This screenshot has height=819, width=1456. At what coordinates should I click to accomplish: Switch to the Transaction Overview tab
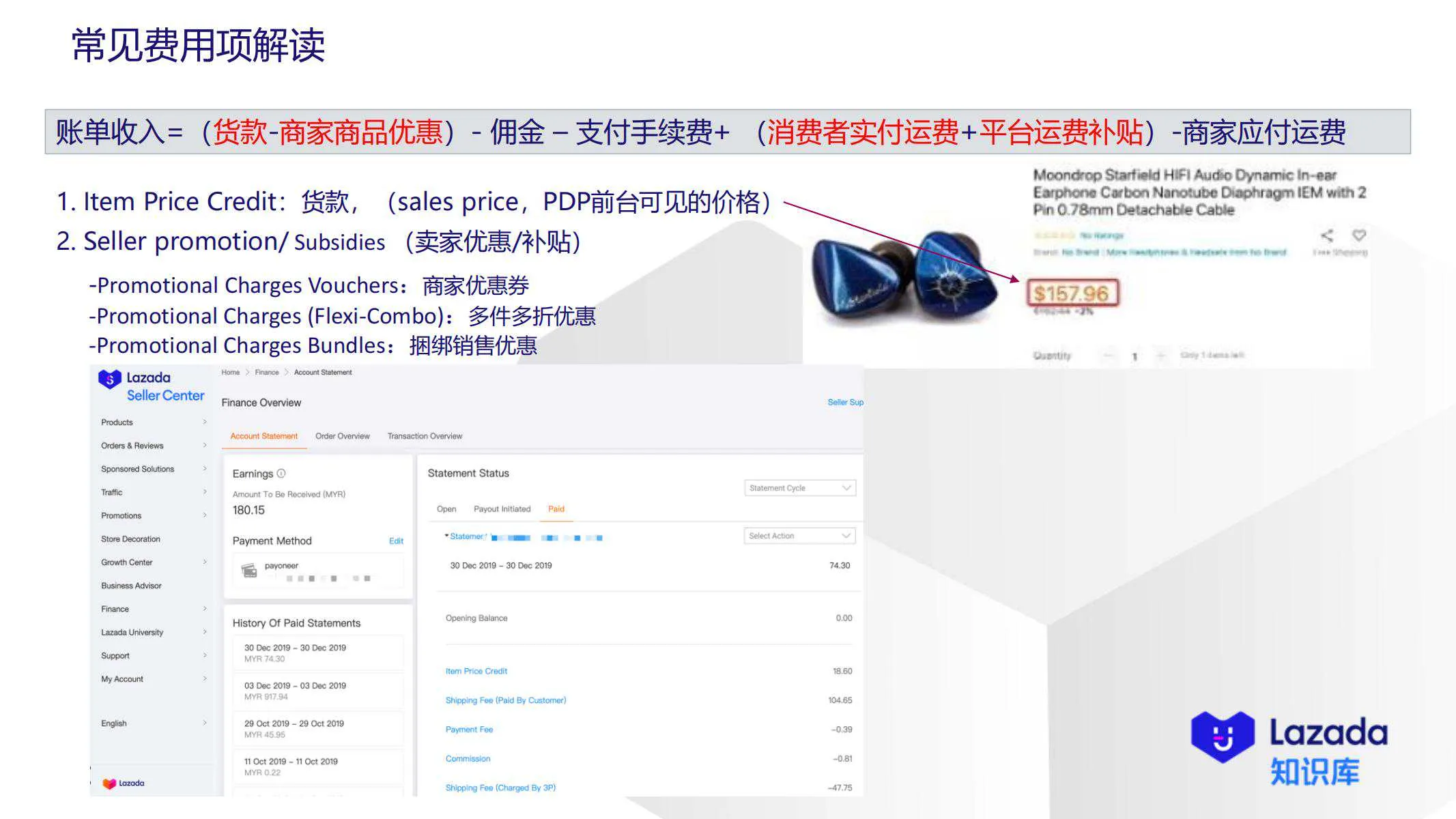(425, 436)
